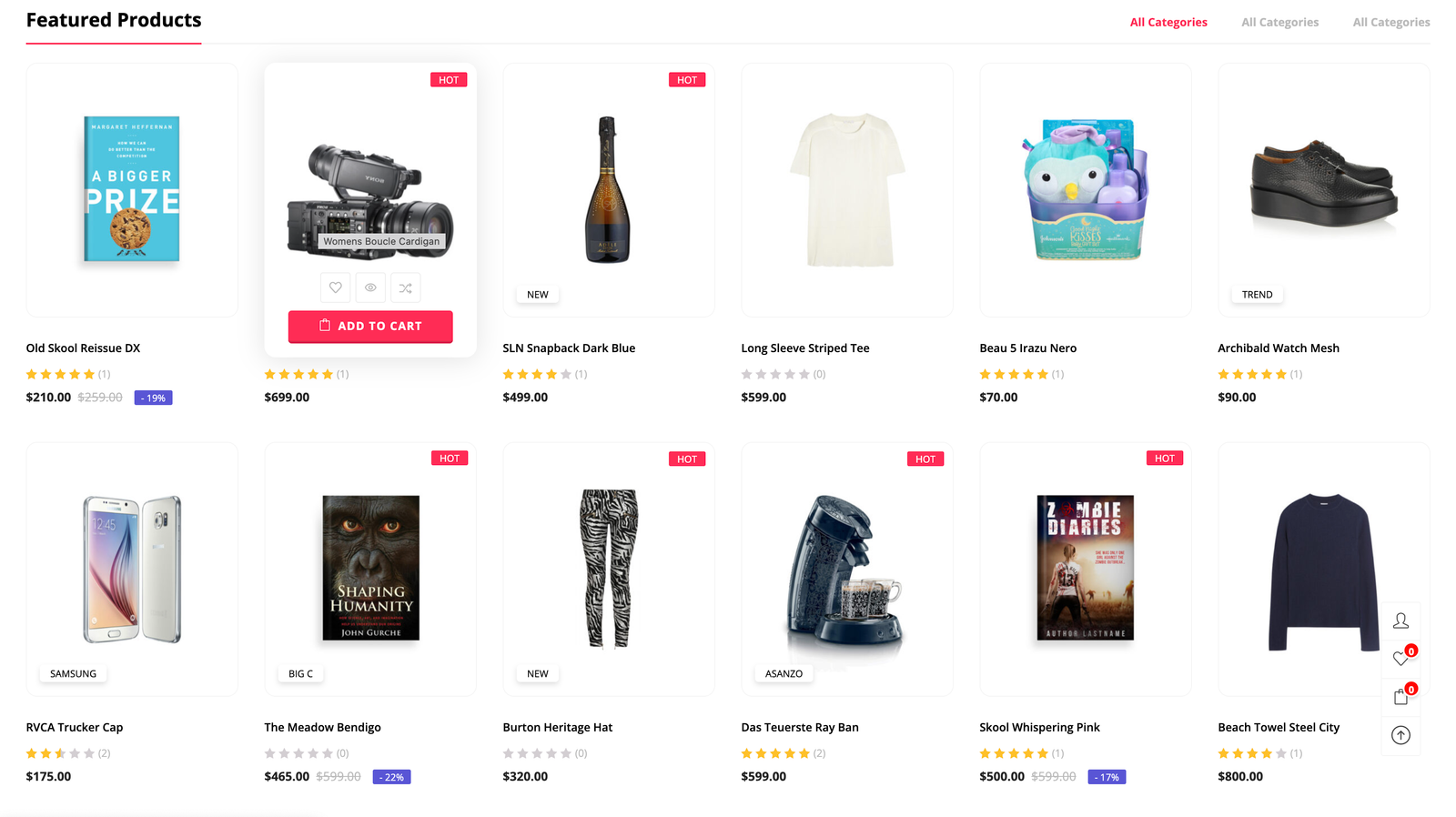The width and height of the screenshot is (1456, 817).
Task: Click the active red All Categories tab
Action: [1168, 22]
